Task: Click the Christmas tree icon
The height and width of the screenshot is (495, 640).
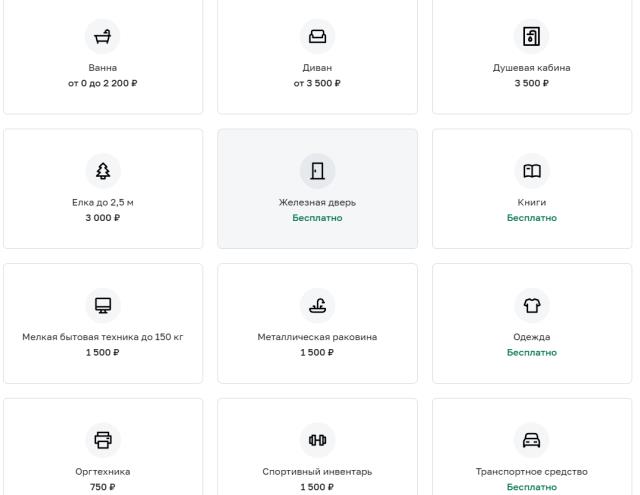Action: 102,170
